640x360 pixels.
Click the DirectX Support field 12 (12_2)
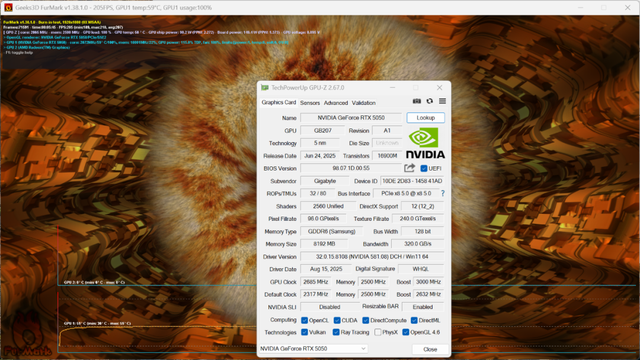[x=422, y=206]
